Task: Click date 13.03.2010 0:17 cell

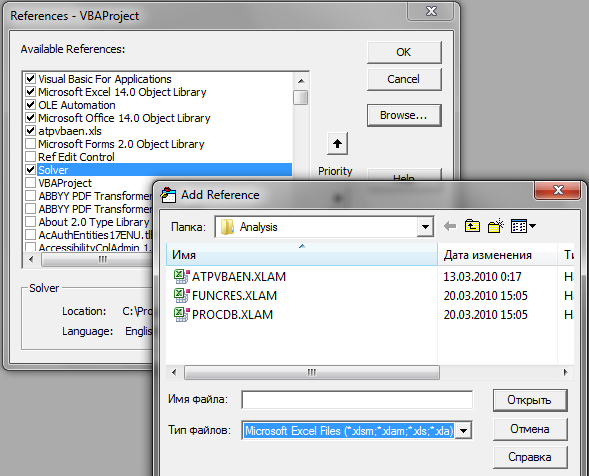Action: coord(482,277)
